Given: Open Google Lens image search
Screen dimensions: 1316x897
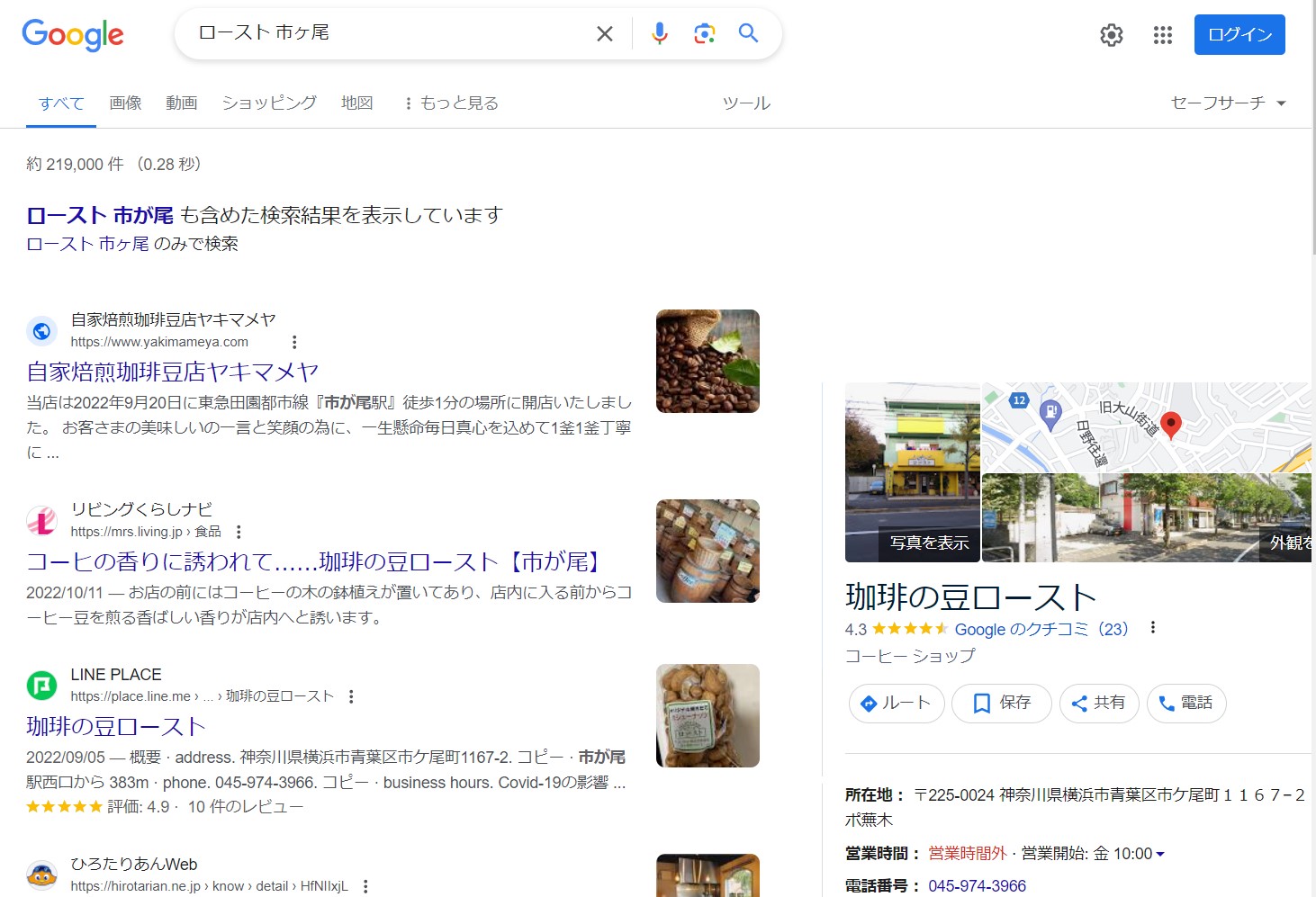Looking at the screenshot, I should tap(704, 33).
